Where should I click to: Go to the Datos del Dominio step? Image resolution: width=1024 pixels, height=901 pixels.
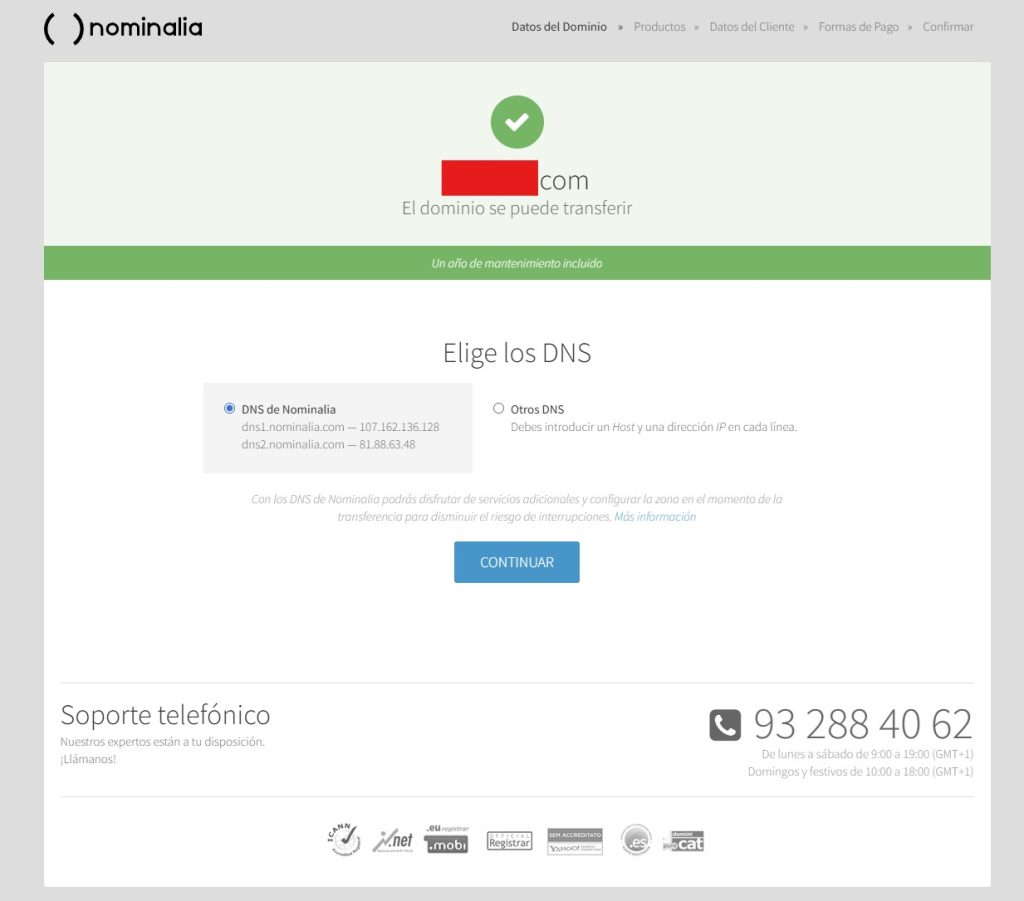(x=559, y=27)
